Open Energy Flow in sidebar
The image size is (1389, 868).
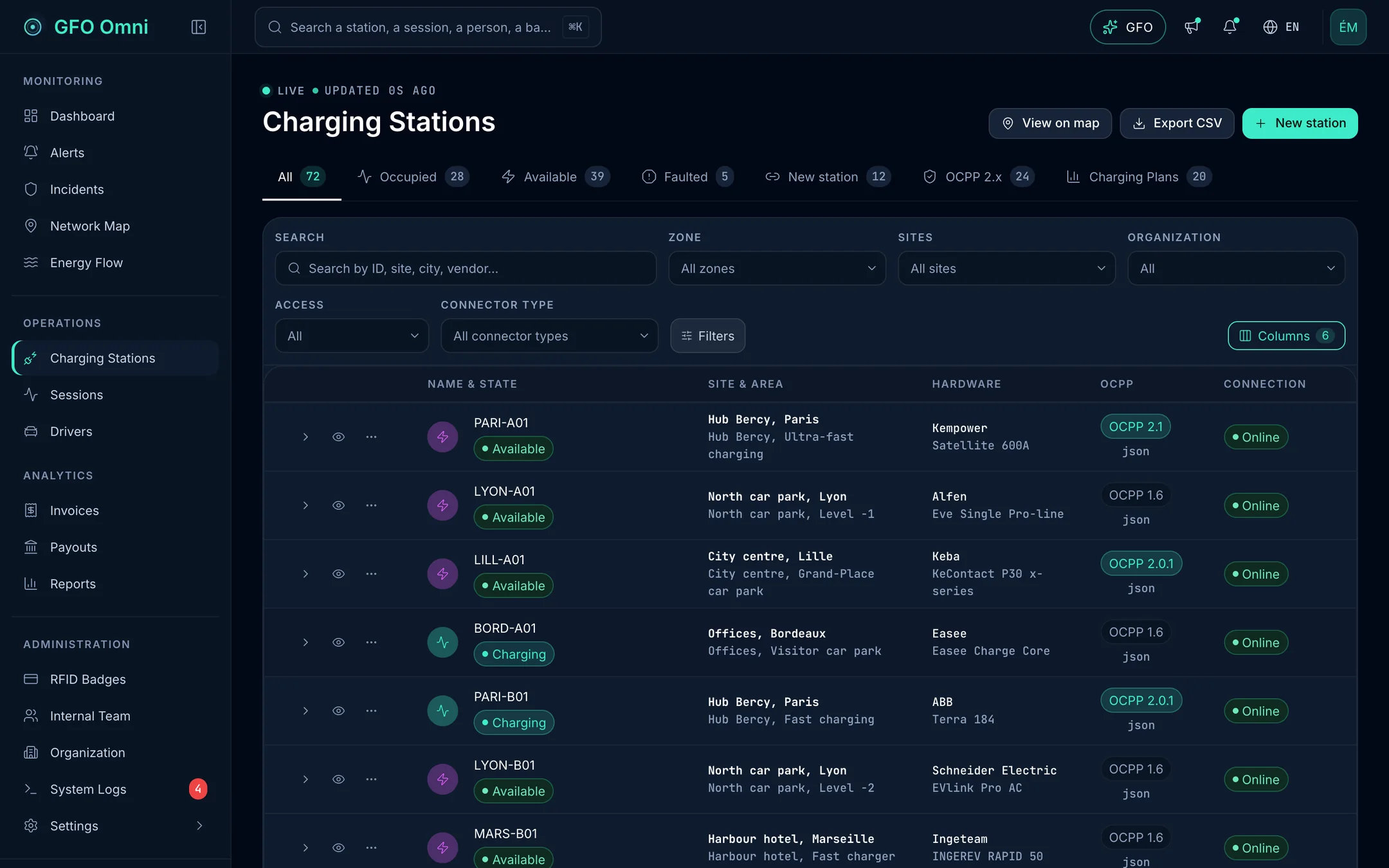(116, 263)
